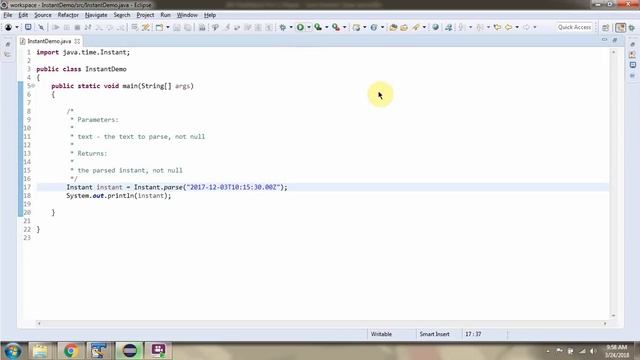Open Chrome from the taskbar
Image resolution: width=640 pixels, height=360 pixels.
click(x=71, y=351)
